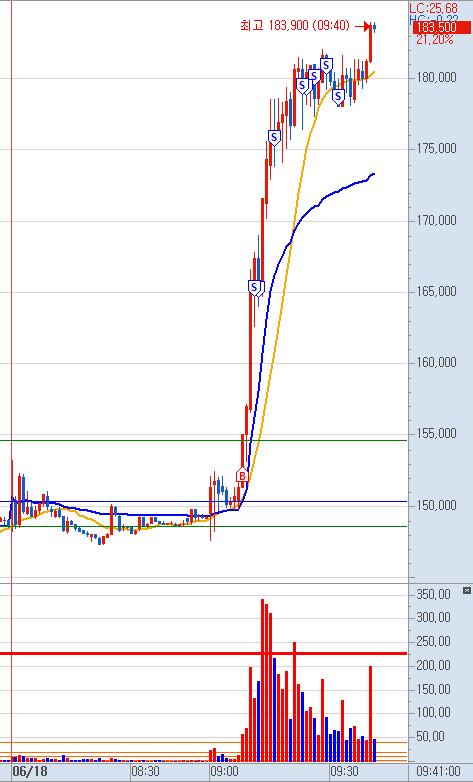Image resolution: width=473 pixels, height=782 pixels.
Task: Click the last tall red candle at 09:40
Action: [x=371, y=42]
